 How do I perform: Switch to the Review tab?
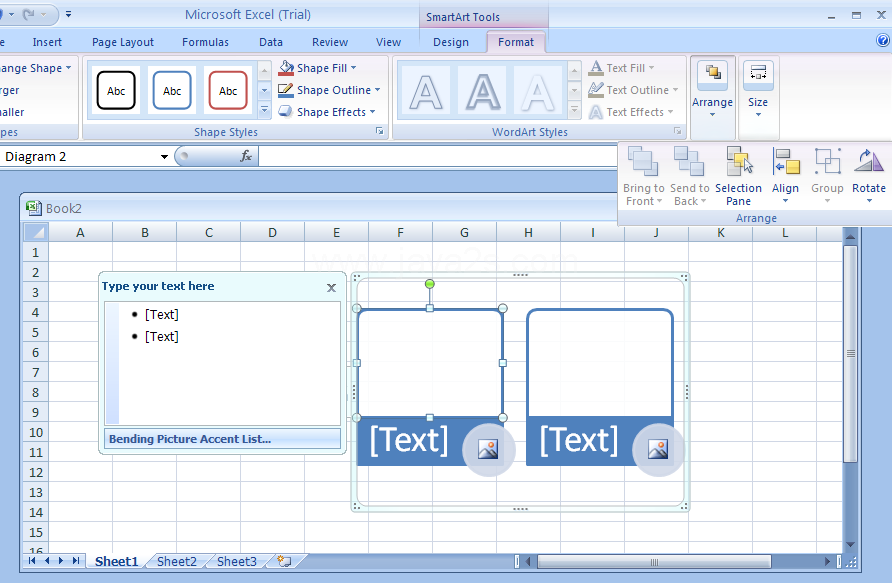[x=330, y=42]
